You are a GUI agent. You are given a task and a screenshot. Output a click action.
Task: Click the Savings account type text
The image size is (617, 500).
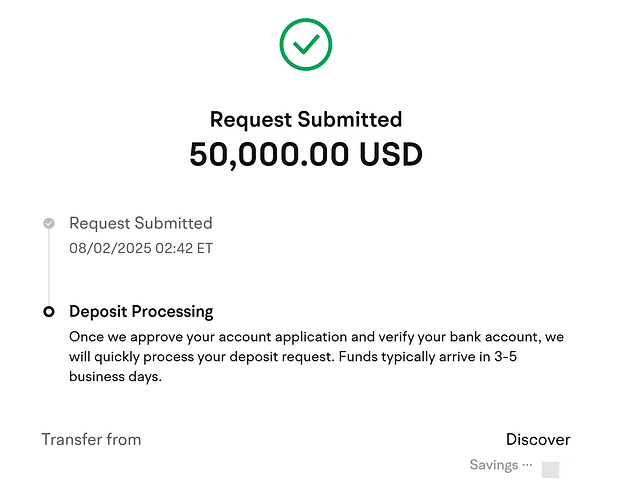(x=494, y=465)
